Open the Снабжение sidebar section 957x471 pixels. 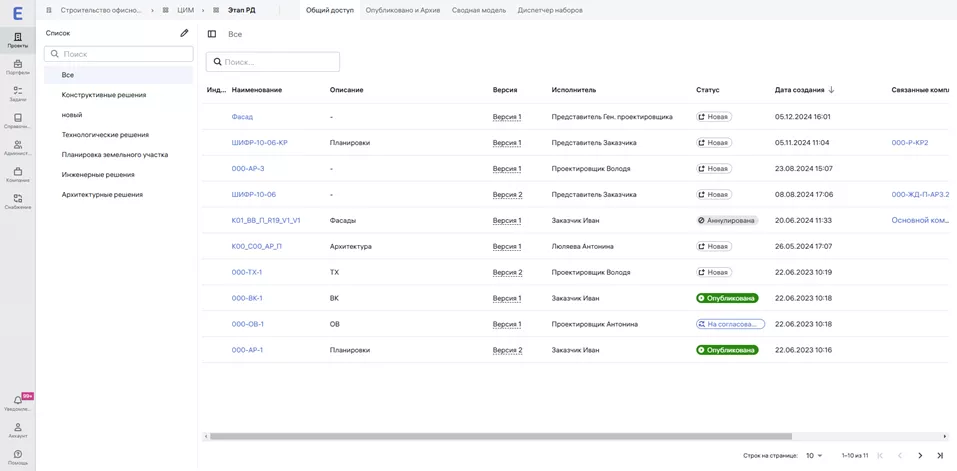[x=17, y=201]
